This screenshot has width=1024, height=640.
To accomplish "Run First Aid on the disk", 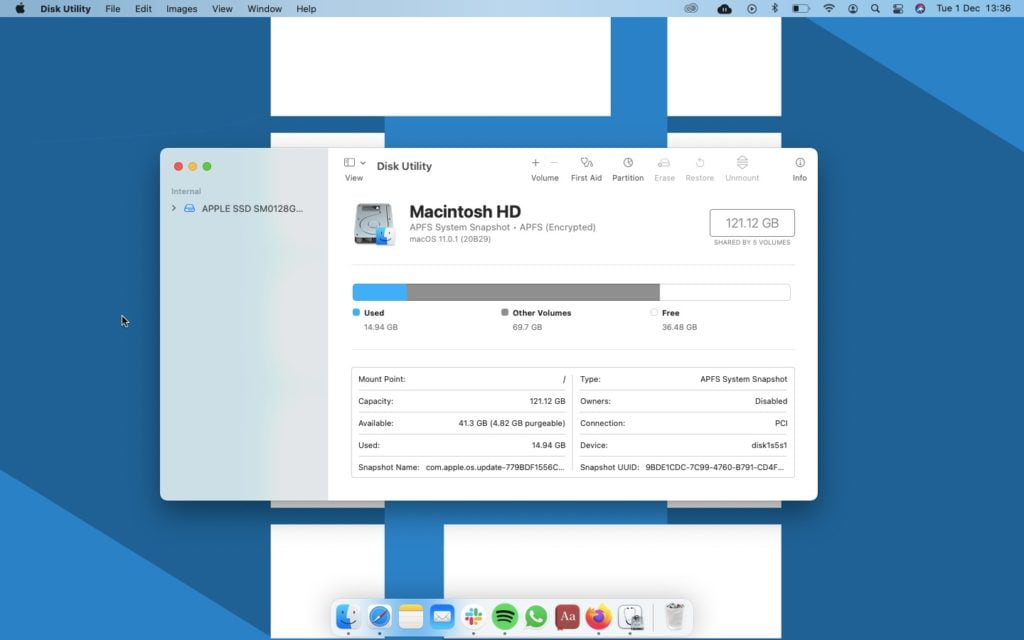I will click(586, 163).
